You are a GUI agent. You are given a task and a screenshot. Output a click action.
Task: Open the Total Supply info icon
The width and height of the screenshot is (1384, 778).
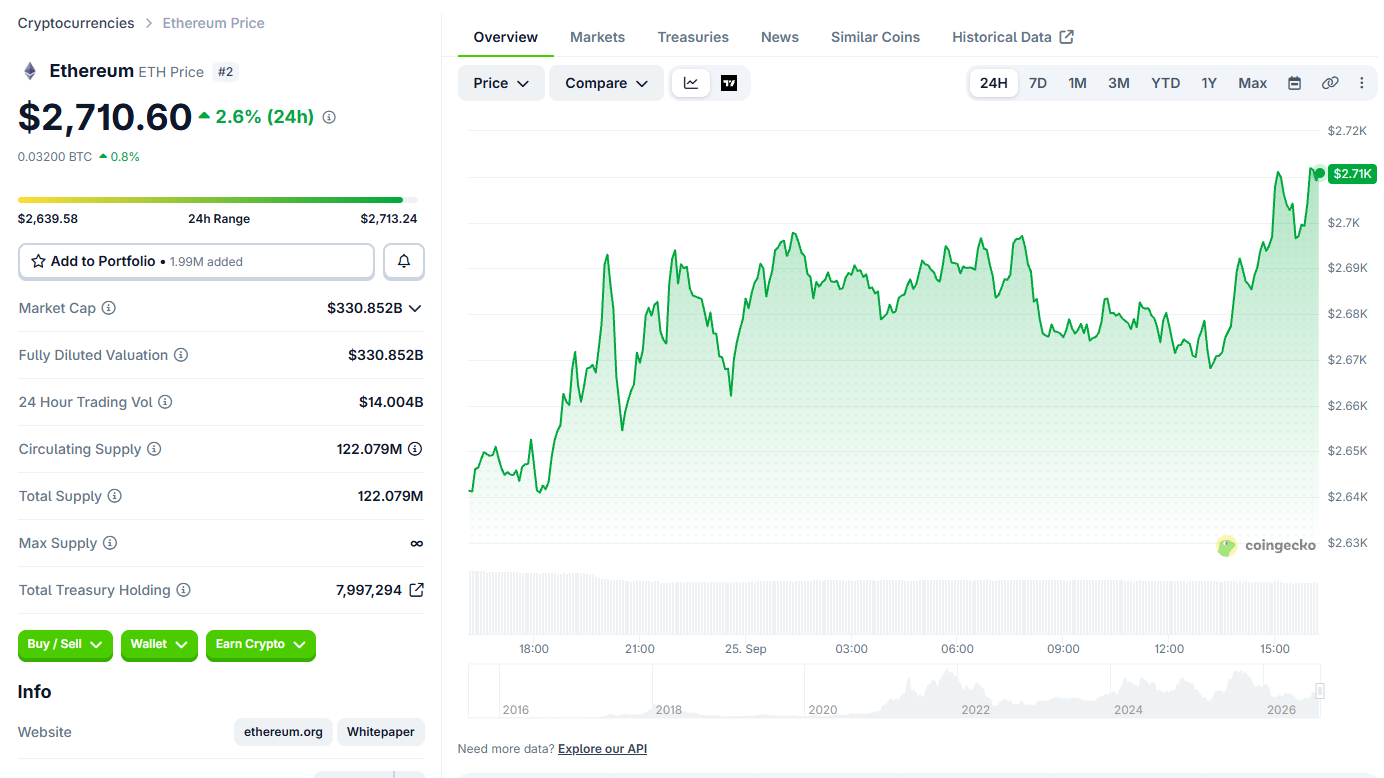point(115,496)
